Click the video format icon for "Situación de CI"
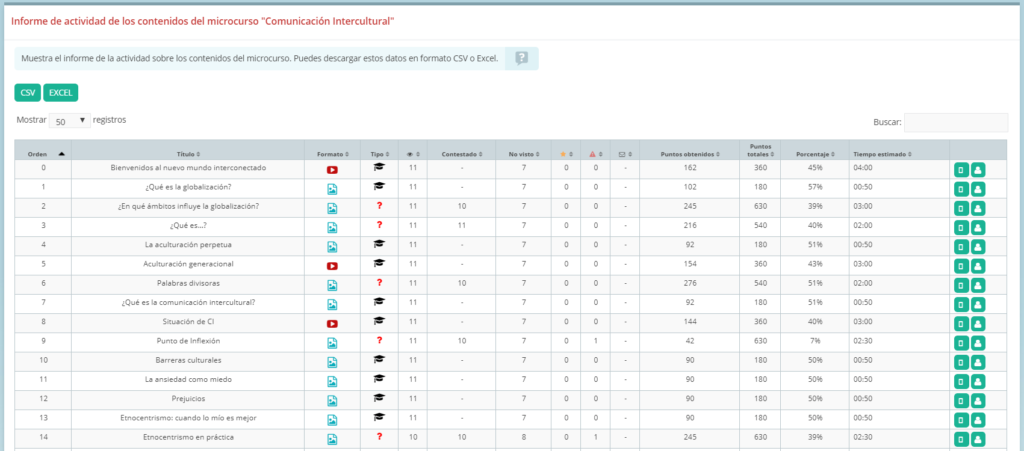 pos(332,324)
